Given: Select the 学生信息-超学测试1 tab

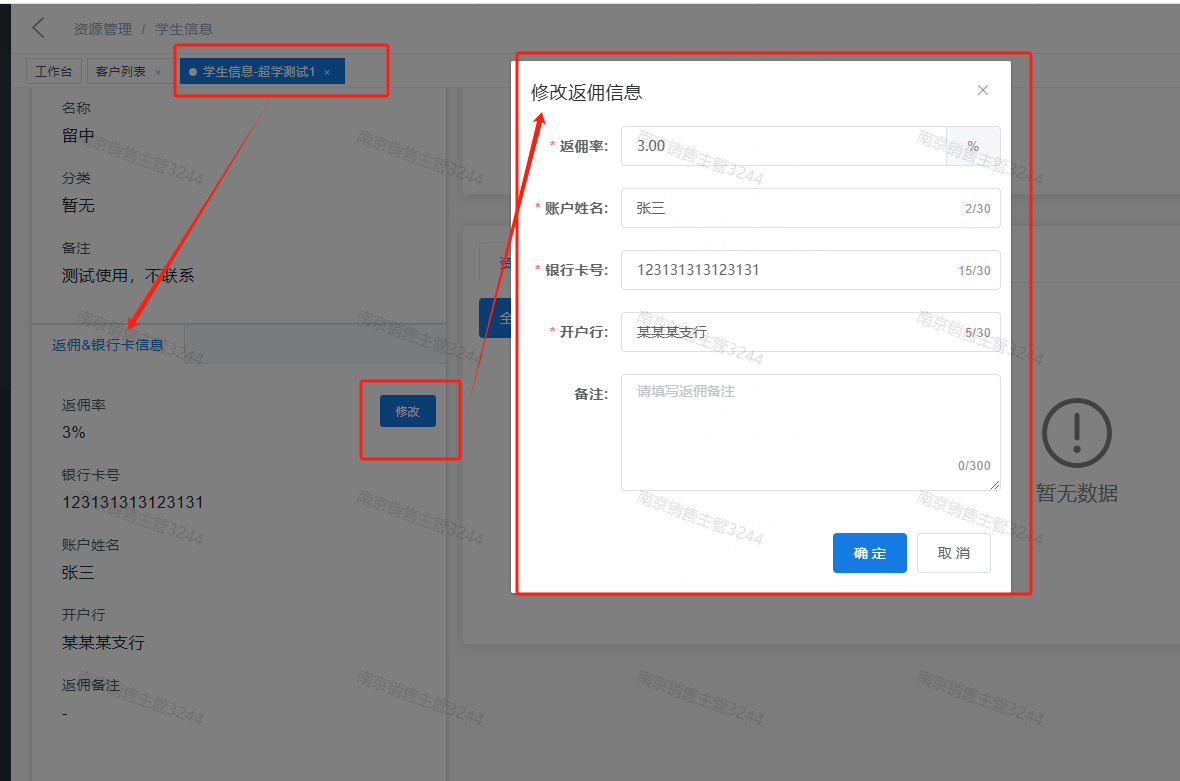Looking at the screenshot, I should pyautogui.click(x=259, y=72).
